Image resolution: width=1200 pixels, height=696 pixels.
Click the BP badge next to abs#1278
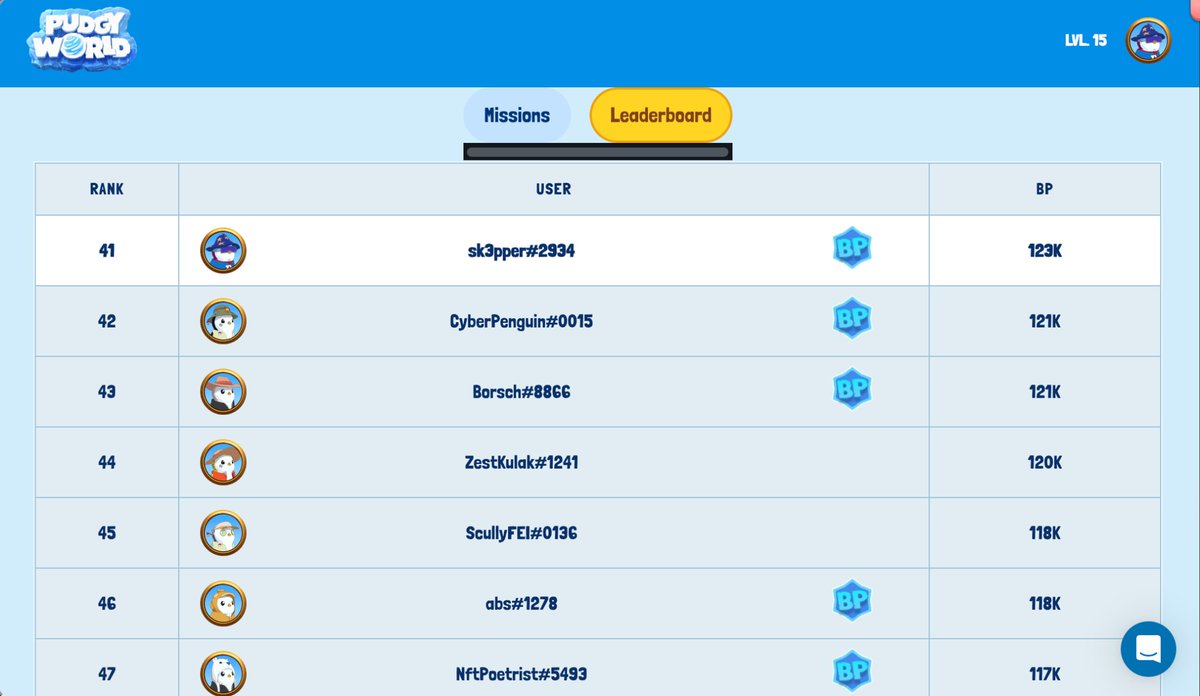click(853, 600)
